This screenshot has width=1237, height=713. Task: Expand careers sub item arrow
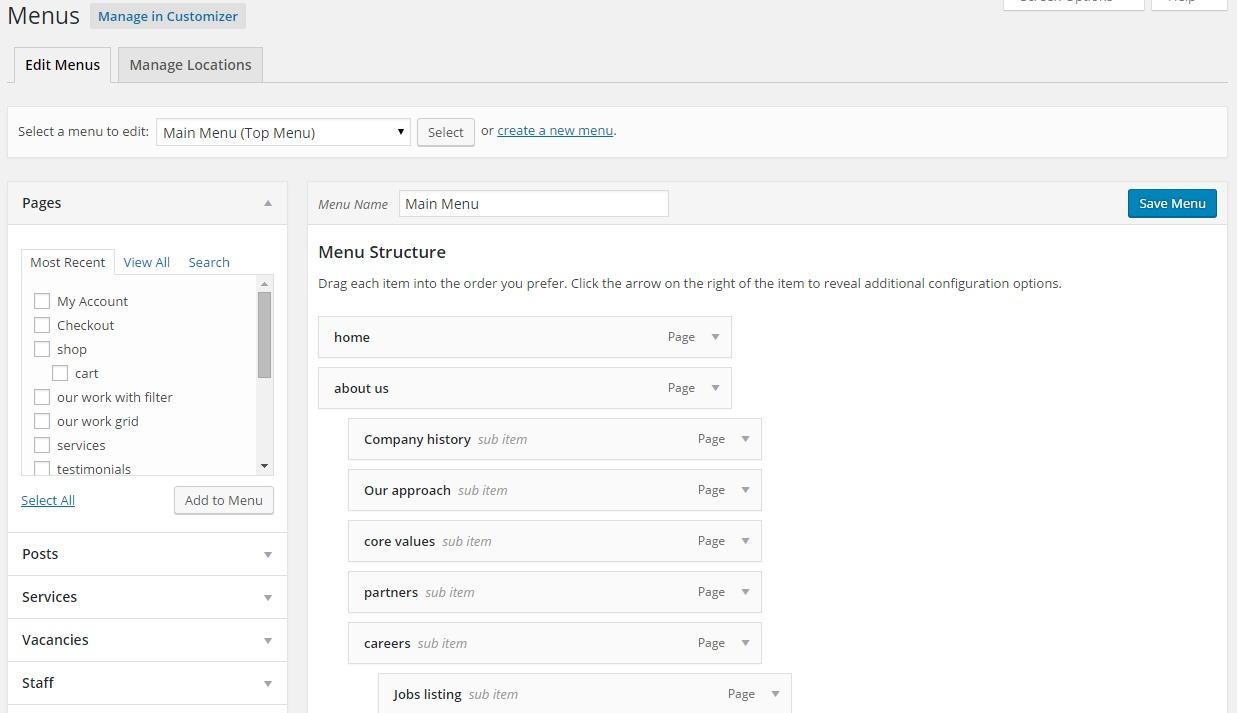[745, 643]
